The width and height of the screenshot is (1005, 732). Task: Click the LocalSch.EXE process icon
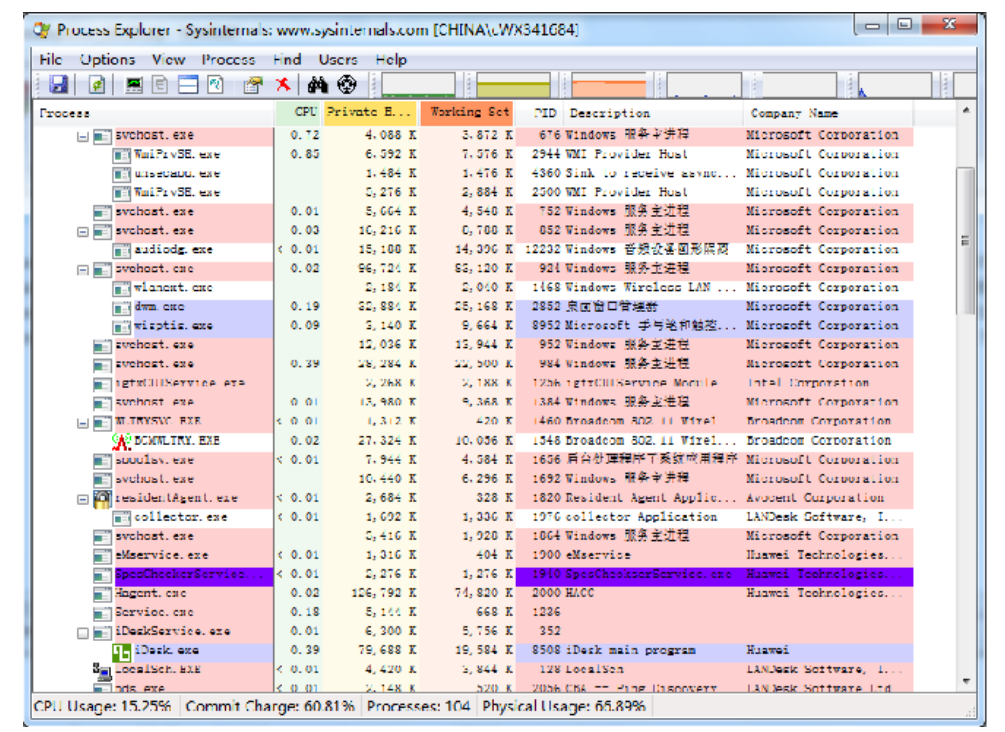pyautogui.click(x=102, y=670)
